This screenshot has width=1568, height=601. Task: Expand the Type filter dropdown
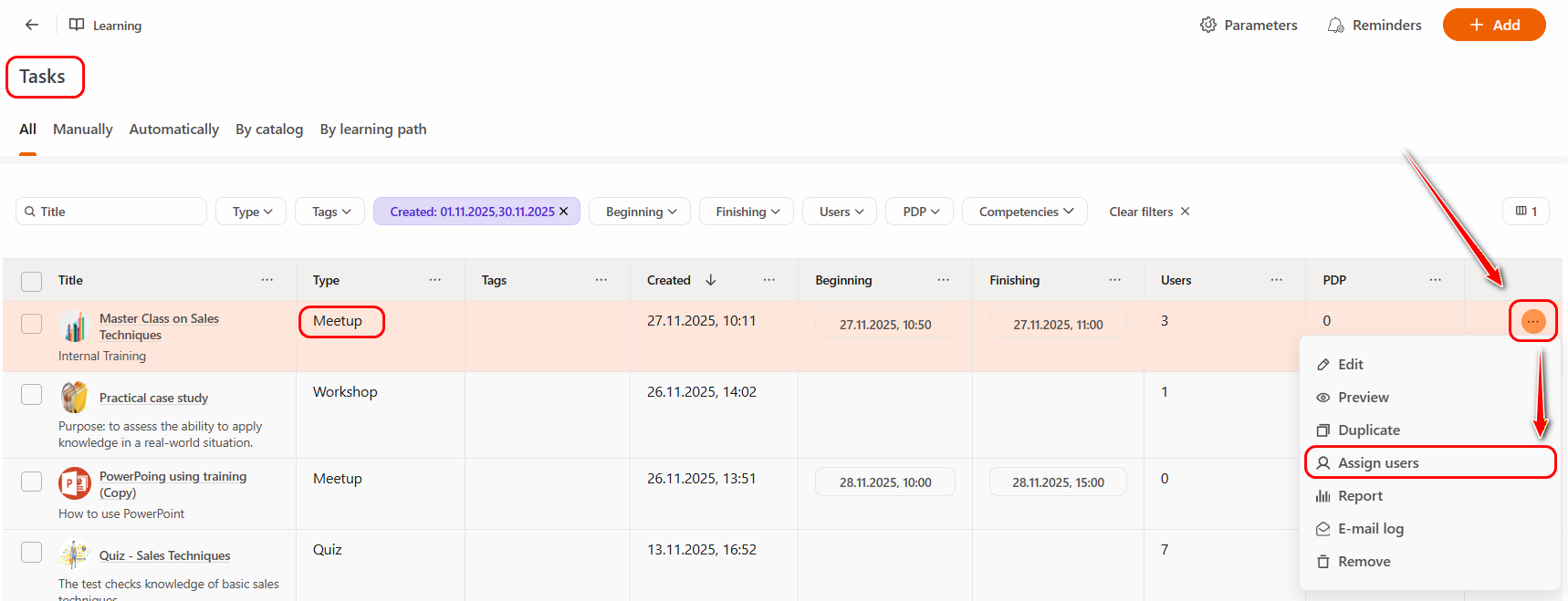pyautogui.click(x=251, y=212)
